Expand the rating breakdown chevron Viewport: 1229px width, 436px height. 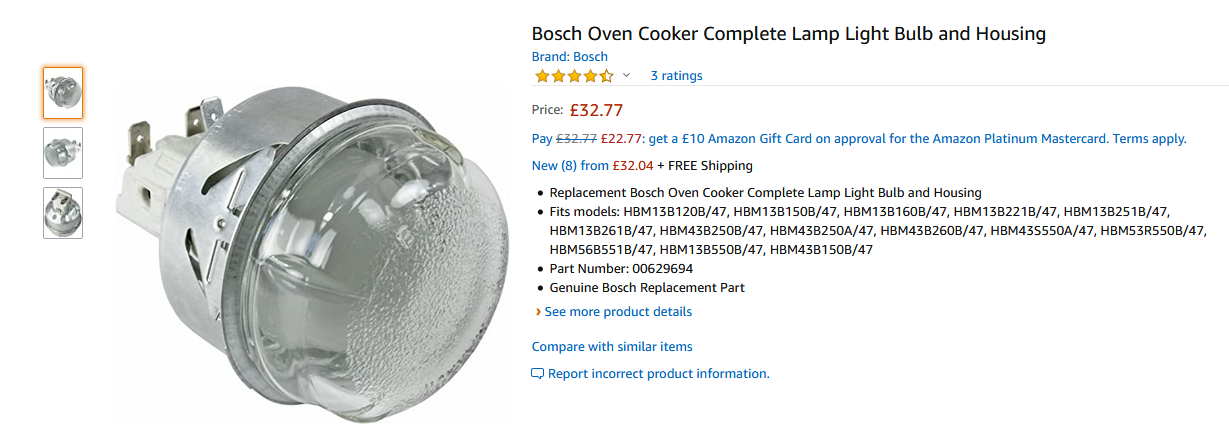(627, 76)
